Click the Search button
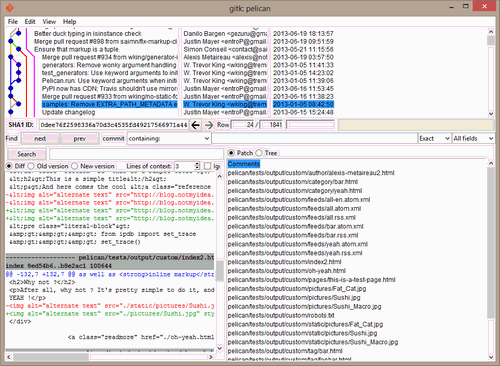Viewport: 500px width, 366px height. point(27,154)
